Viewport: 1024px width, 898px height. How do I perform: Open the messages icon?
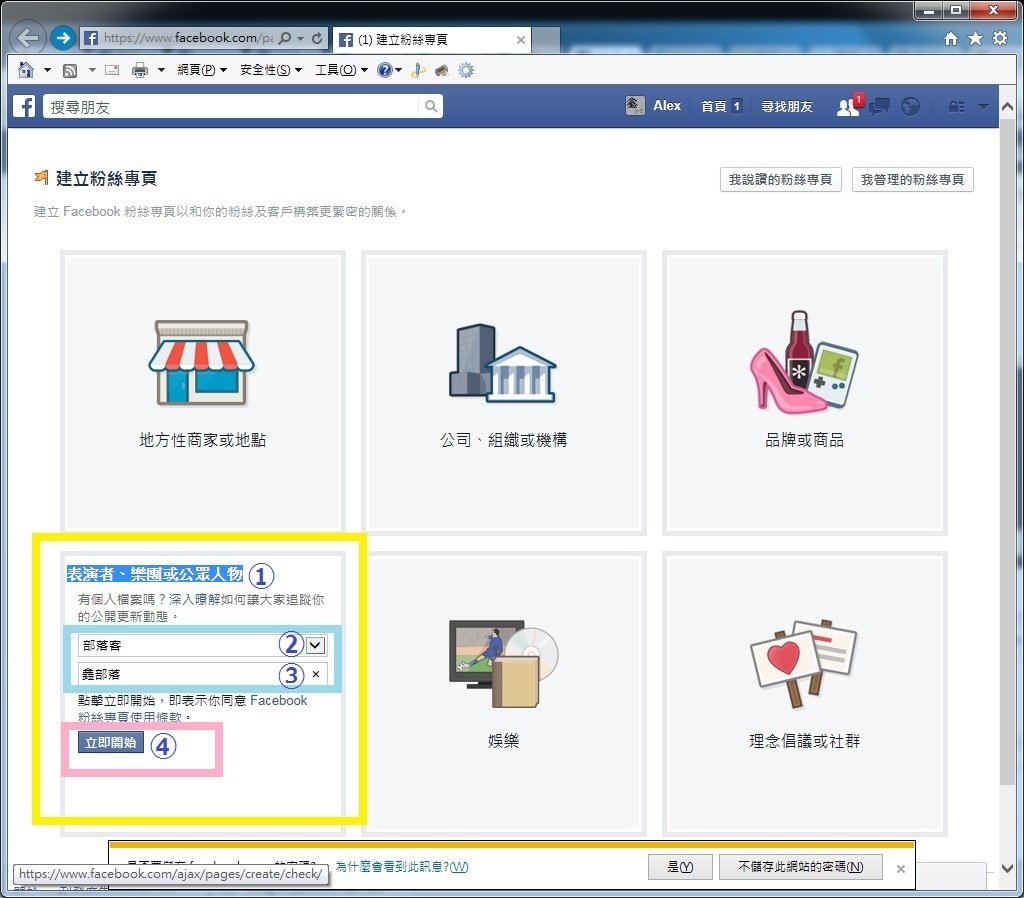pos(879,106)
